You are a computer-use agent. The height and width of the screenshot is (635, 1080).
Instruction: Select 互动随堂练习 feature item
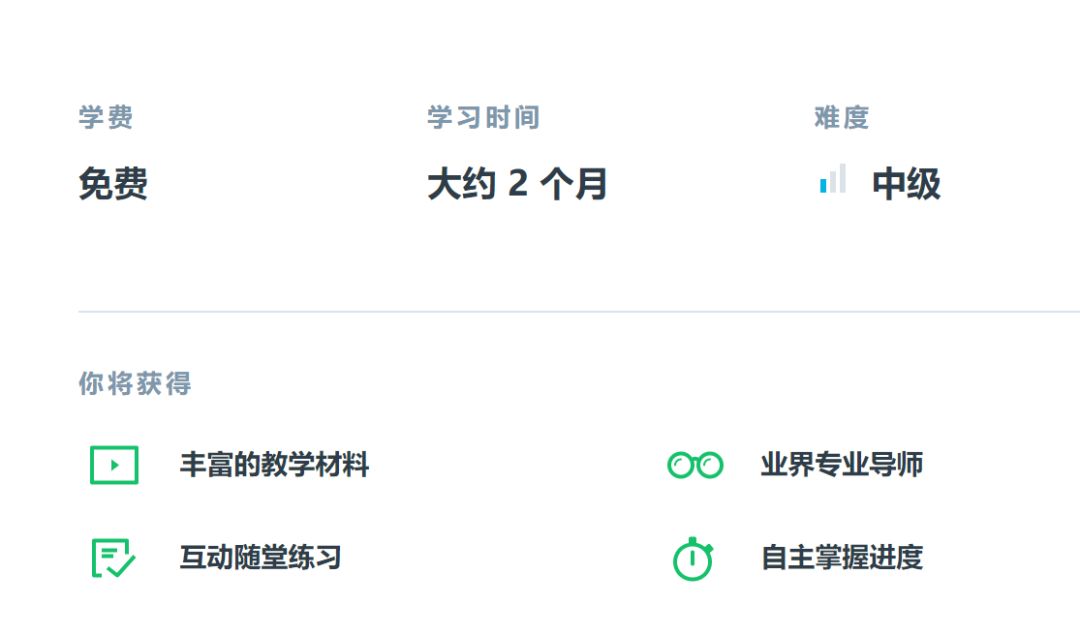coord(260,558)
